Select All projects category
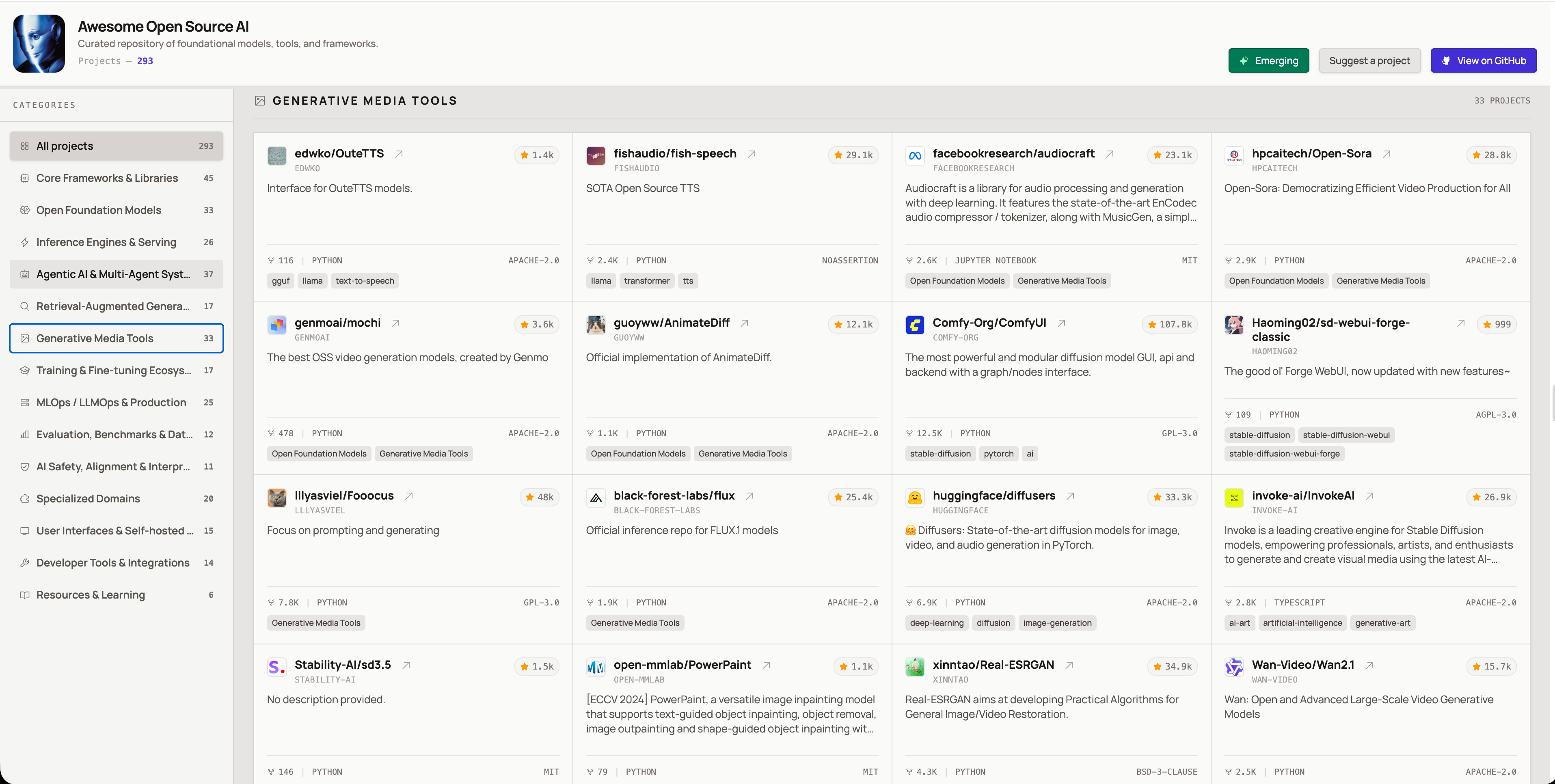This screenshot has height=784, width=1555. coord(117,146)
